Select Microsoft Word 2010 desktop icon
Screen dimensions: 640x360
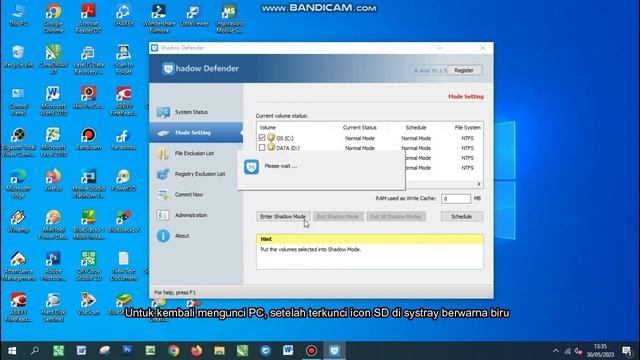pyautogui.click(x=53, y=101)
